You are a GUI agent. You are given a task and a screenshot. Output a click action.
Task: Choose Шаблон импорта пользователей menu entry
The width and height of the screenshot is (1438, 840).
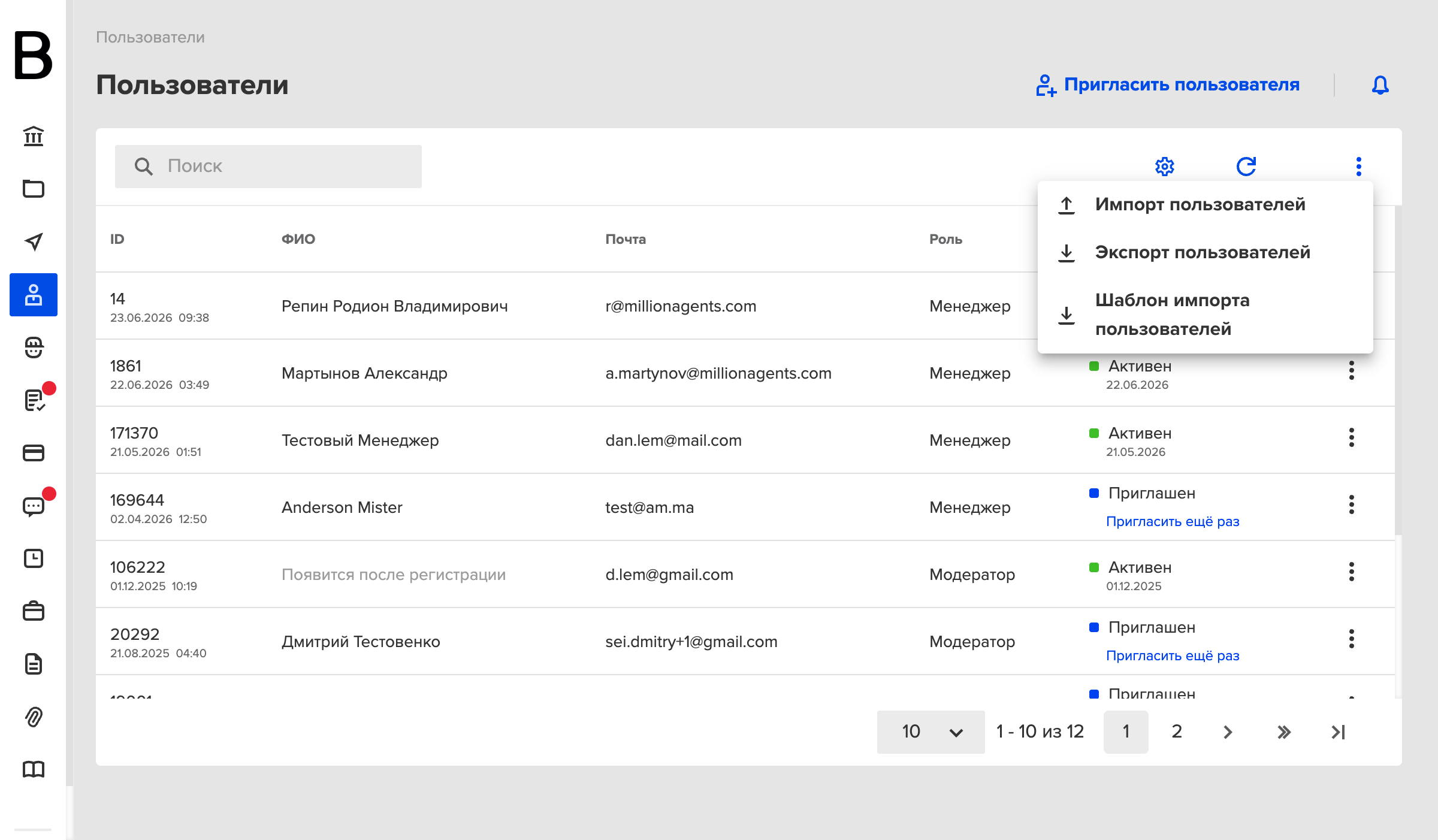point(1206,315)
